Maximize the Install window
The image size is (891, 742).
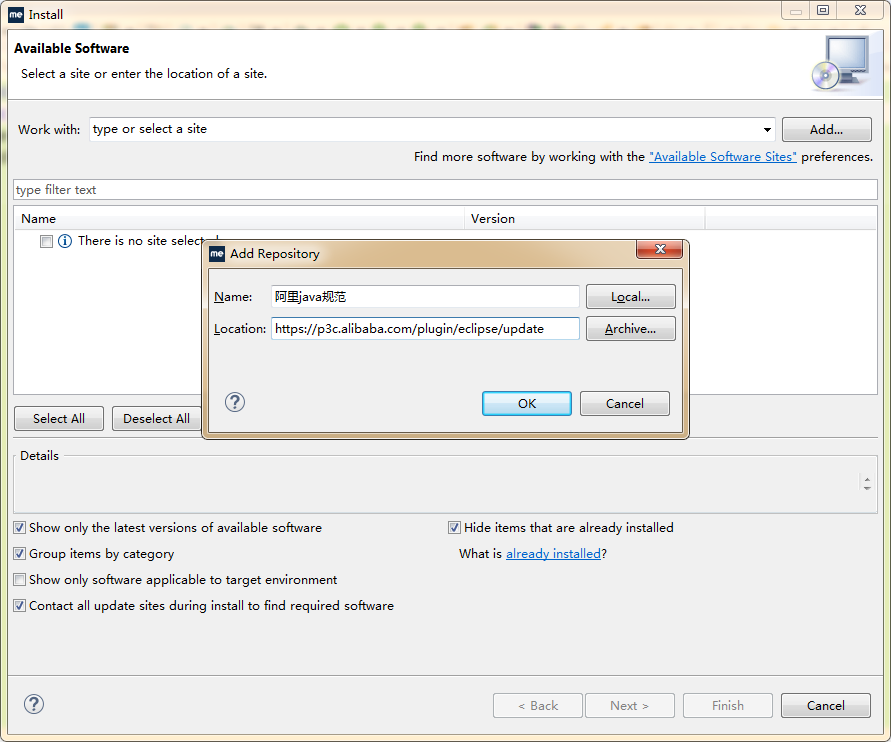[823, 10]
